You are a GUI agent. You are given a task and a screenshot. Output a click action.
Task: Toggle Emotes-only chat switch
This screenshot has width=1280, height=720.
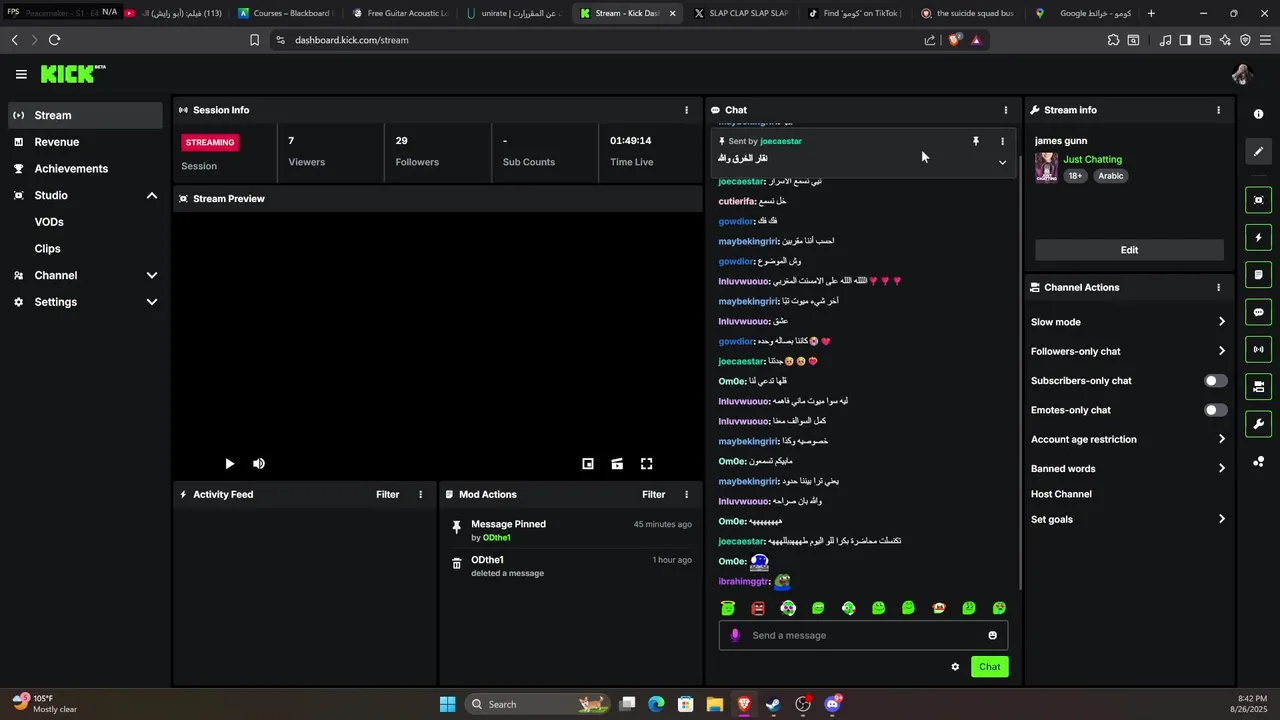pos(1216,410)
